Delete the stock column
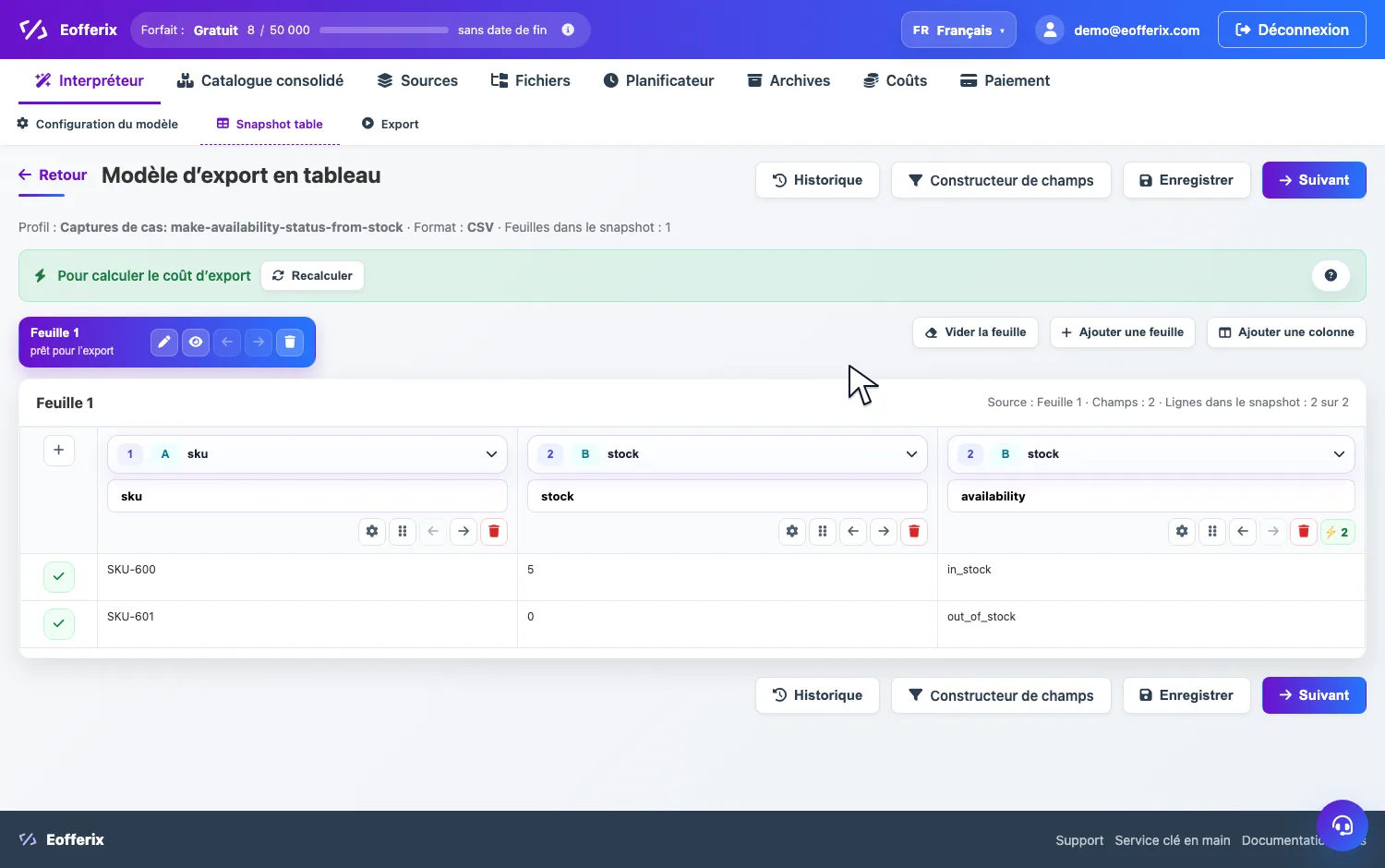The height and width of the screenshot is (868, 1385). (x=914, y=531)
